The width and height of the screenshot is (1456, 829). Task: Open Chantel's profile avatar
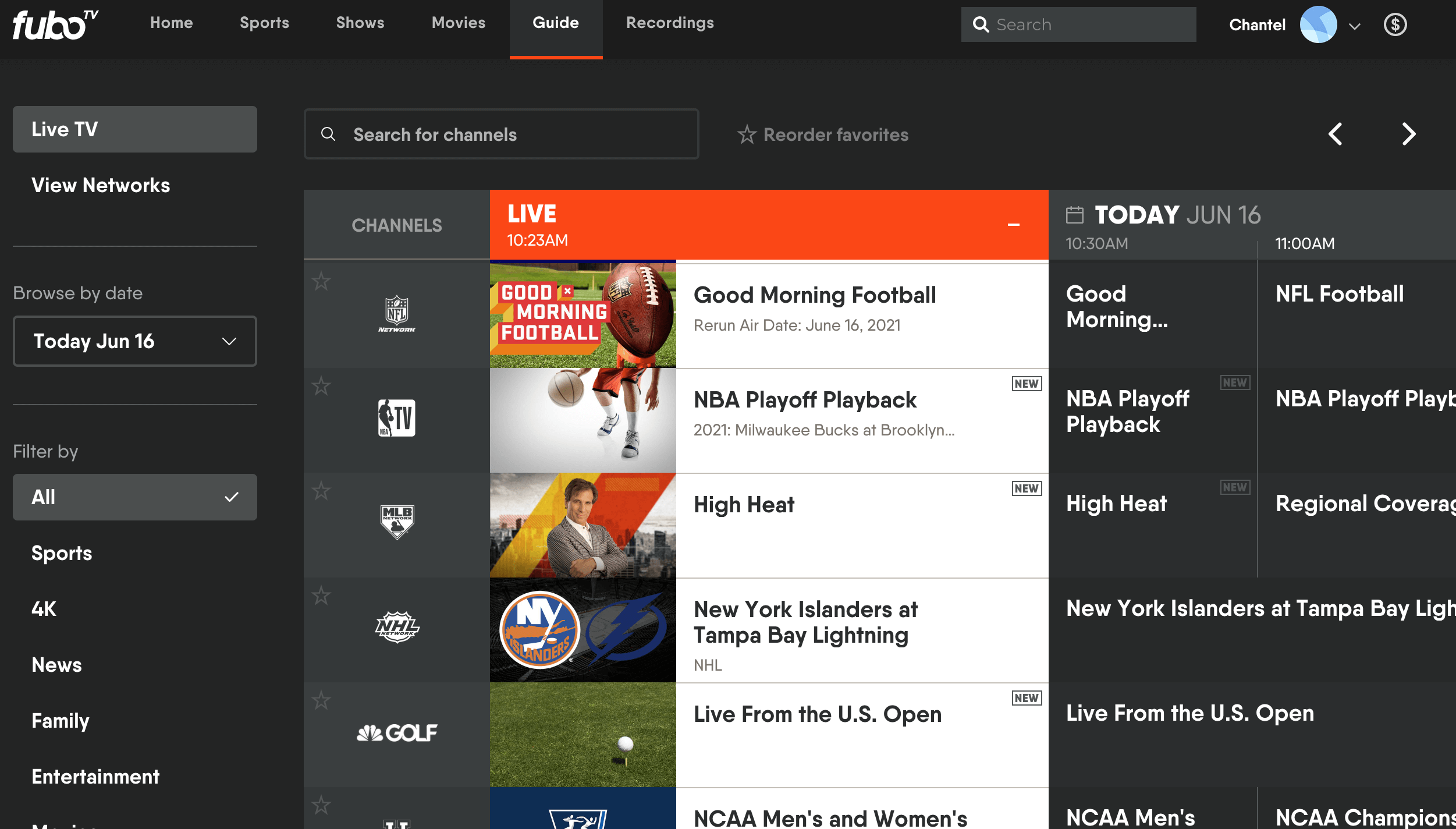coord(1318,24)
